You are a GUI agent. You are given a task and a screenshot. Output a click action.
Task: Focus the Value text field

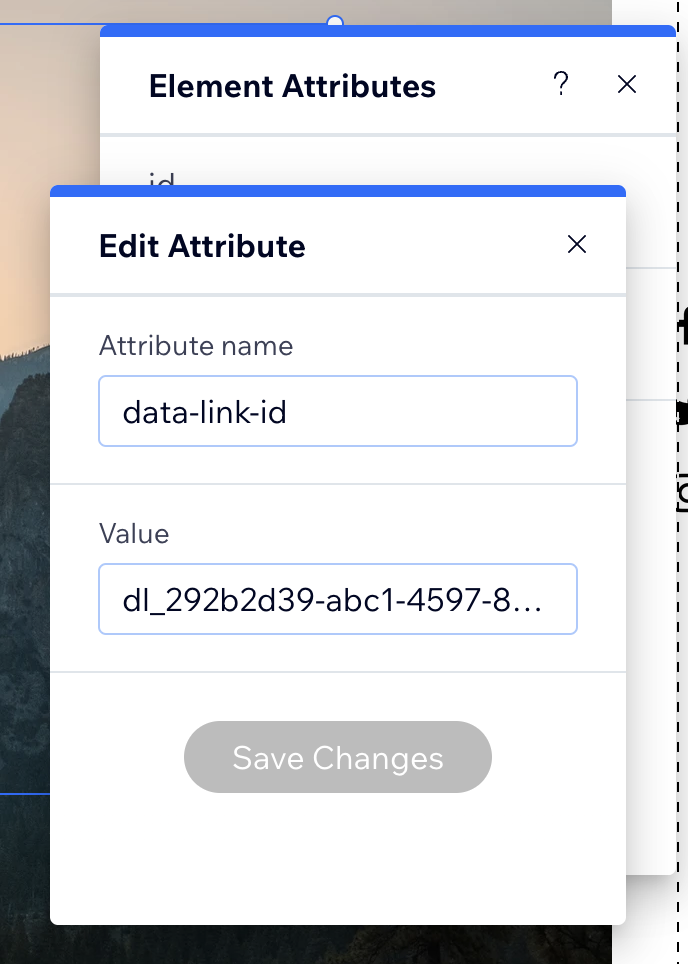pos(337,599)
